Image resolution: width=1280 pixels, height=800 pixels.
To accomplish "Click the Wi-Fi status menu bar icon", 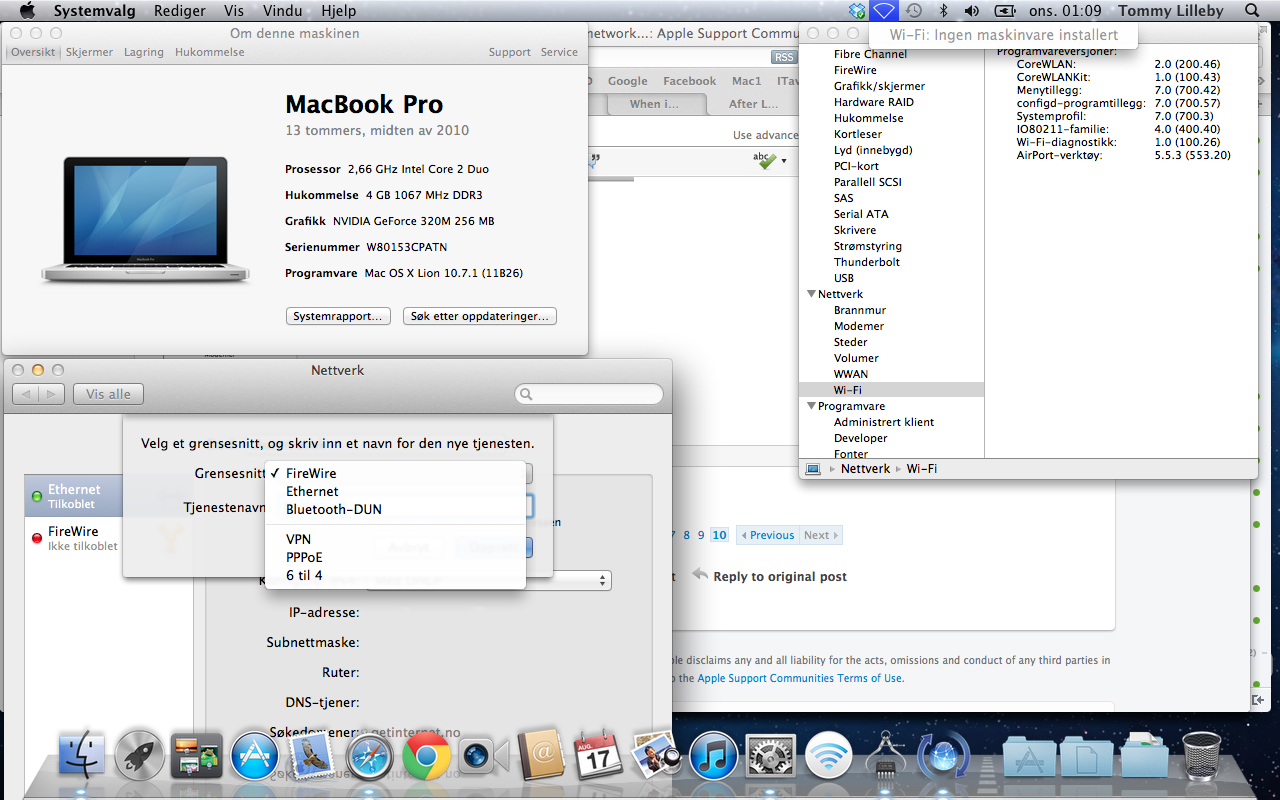I will click(884, 11).
